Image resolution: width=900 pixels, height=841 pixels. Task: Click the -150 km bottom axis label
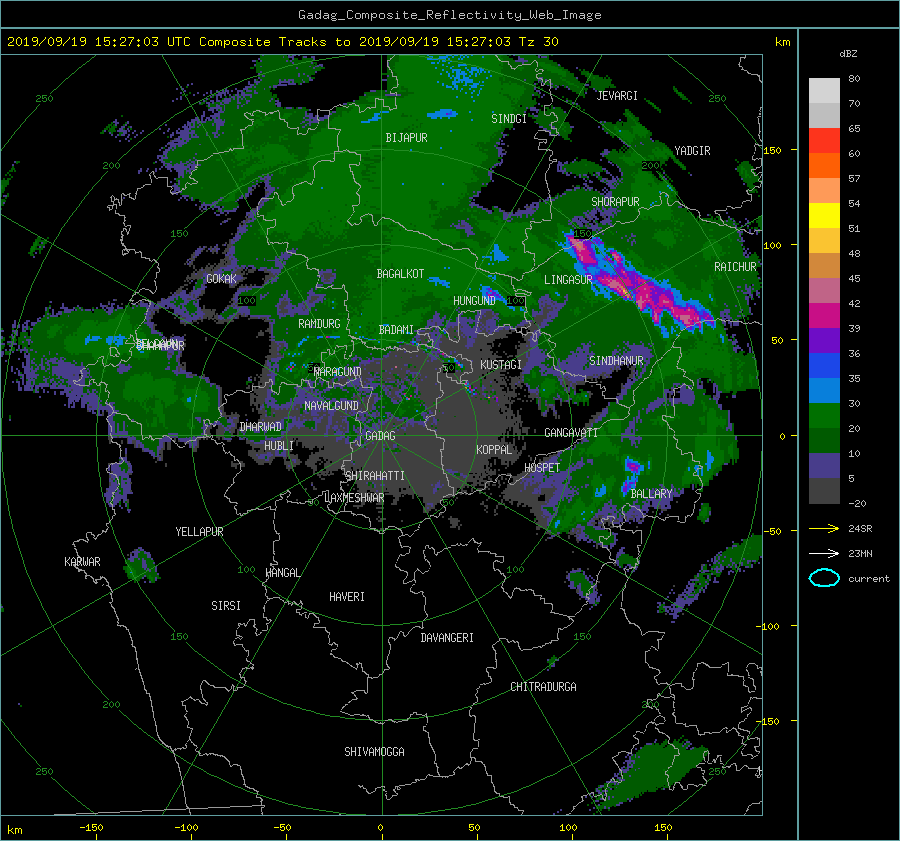click(x=91, y=828)
